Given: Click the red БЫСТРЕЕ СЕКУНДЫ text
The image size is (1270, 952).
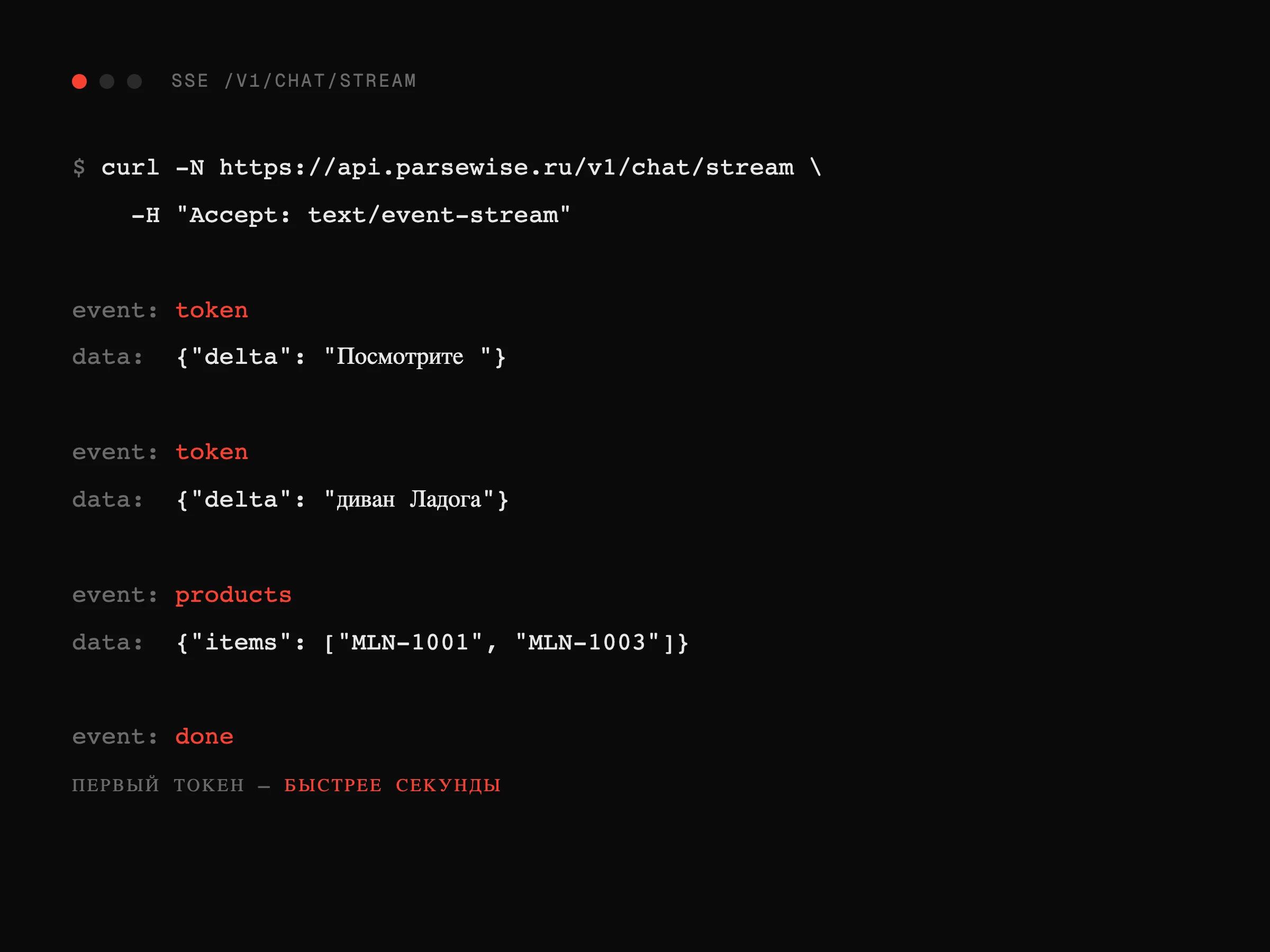Looking at the screenshot, I should [x=393, y=785].
